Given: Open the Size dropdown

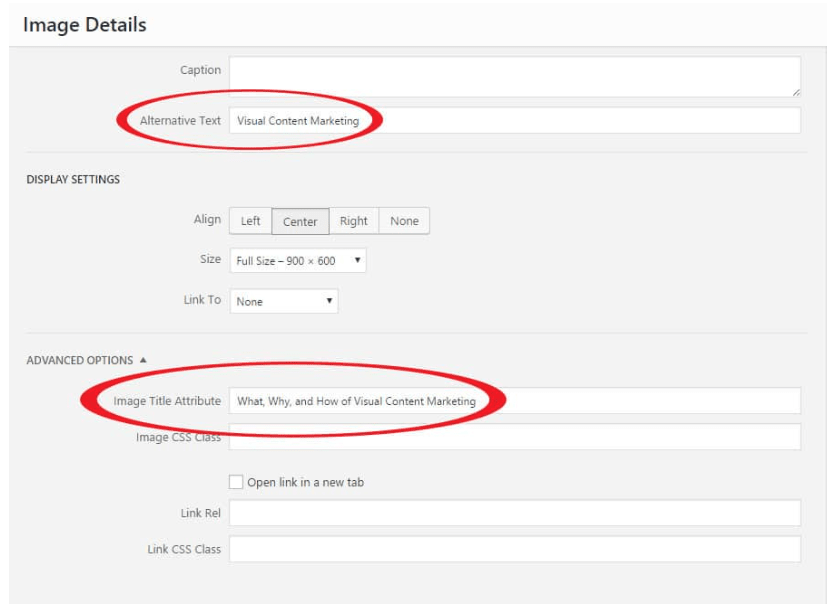Looking at the screenshot, I should (x=298, y=261).
